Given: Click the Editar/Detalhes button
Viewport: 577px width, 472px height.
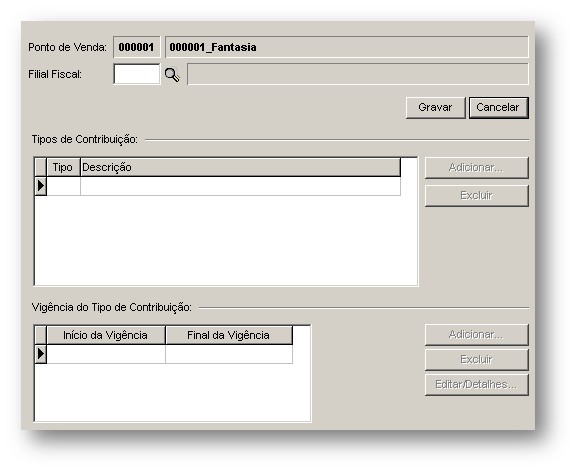Looking at the screenshot, I should pos(477,384).
